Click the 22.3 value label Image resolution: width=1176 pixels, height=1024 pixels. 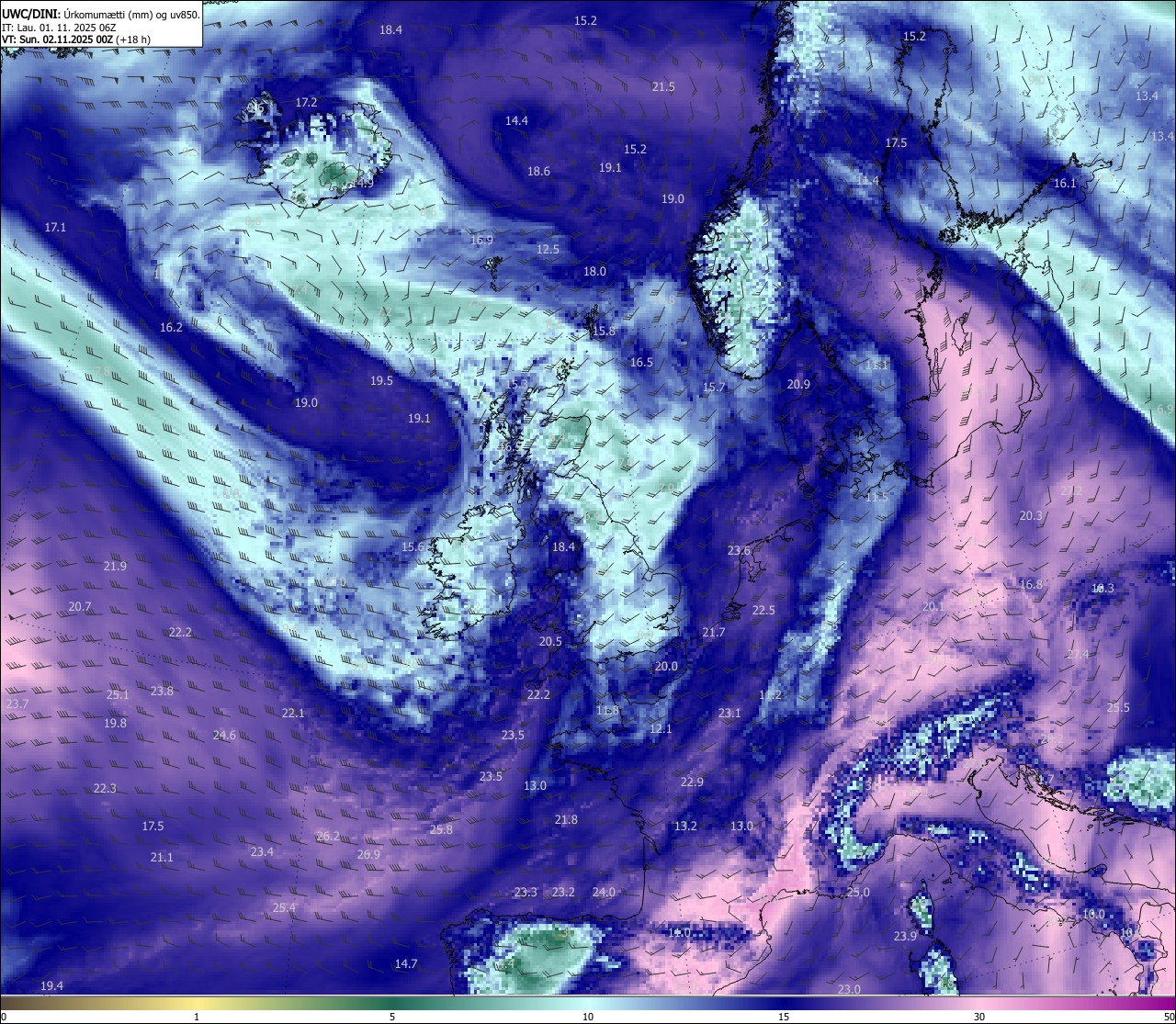click(105, 788)
